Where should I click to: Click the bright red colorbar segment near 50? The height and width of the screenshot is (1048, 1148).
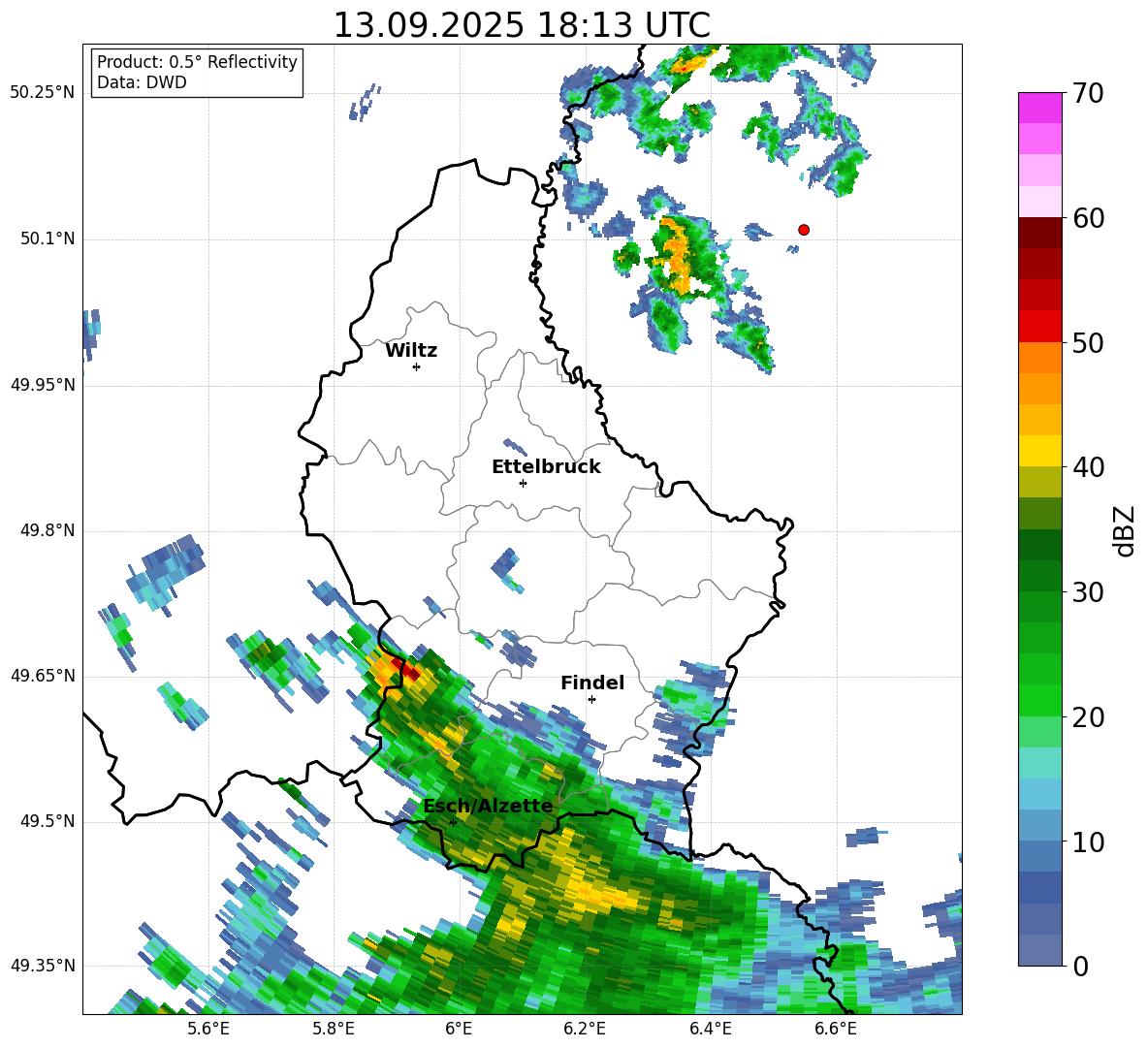point(1039,327)
